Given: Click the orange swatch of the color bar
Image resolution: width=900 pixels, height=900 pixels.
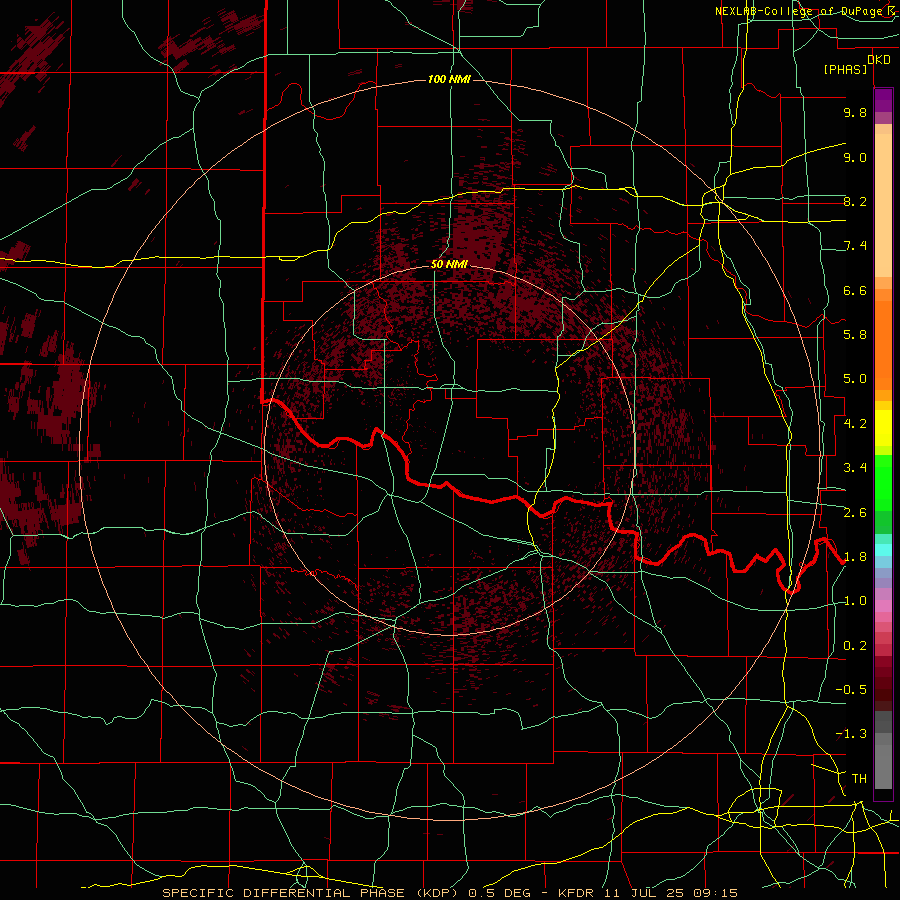Looking at the screenshot, I should (883, 344).
